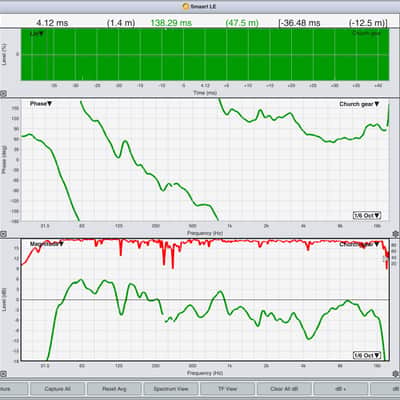Collapse the impulse response pane
Image resolution: width=400 pixels, height=400 pixels.
point(3,94)
